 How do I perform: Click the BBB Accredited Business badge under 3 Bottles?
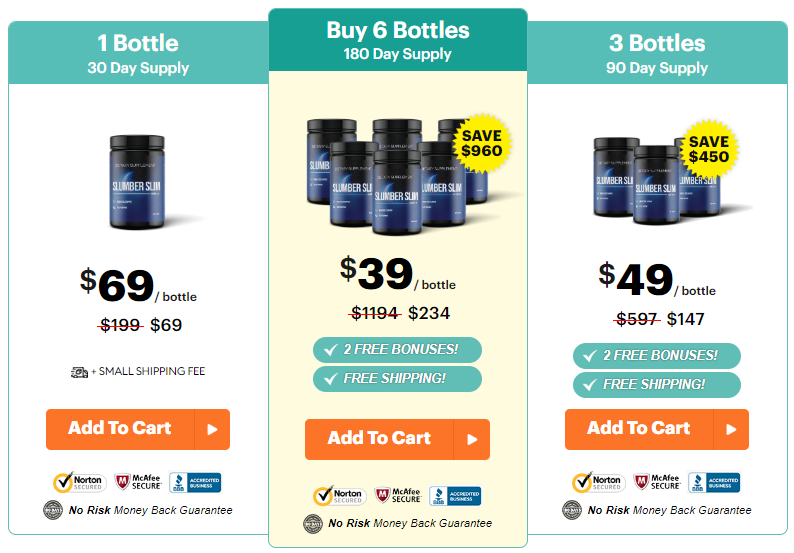[714, 482]
